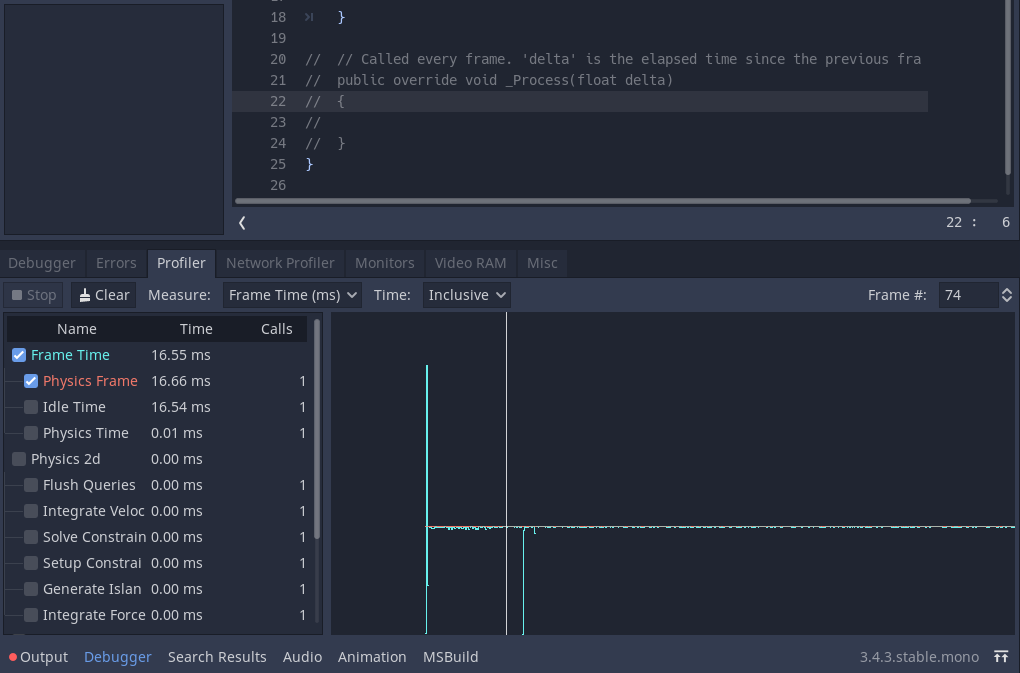Clear the profiler data
The image size is (1020, 673).
pos(103,295)
